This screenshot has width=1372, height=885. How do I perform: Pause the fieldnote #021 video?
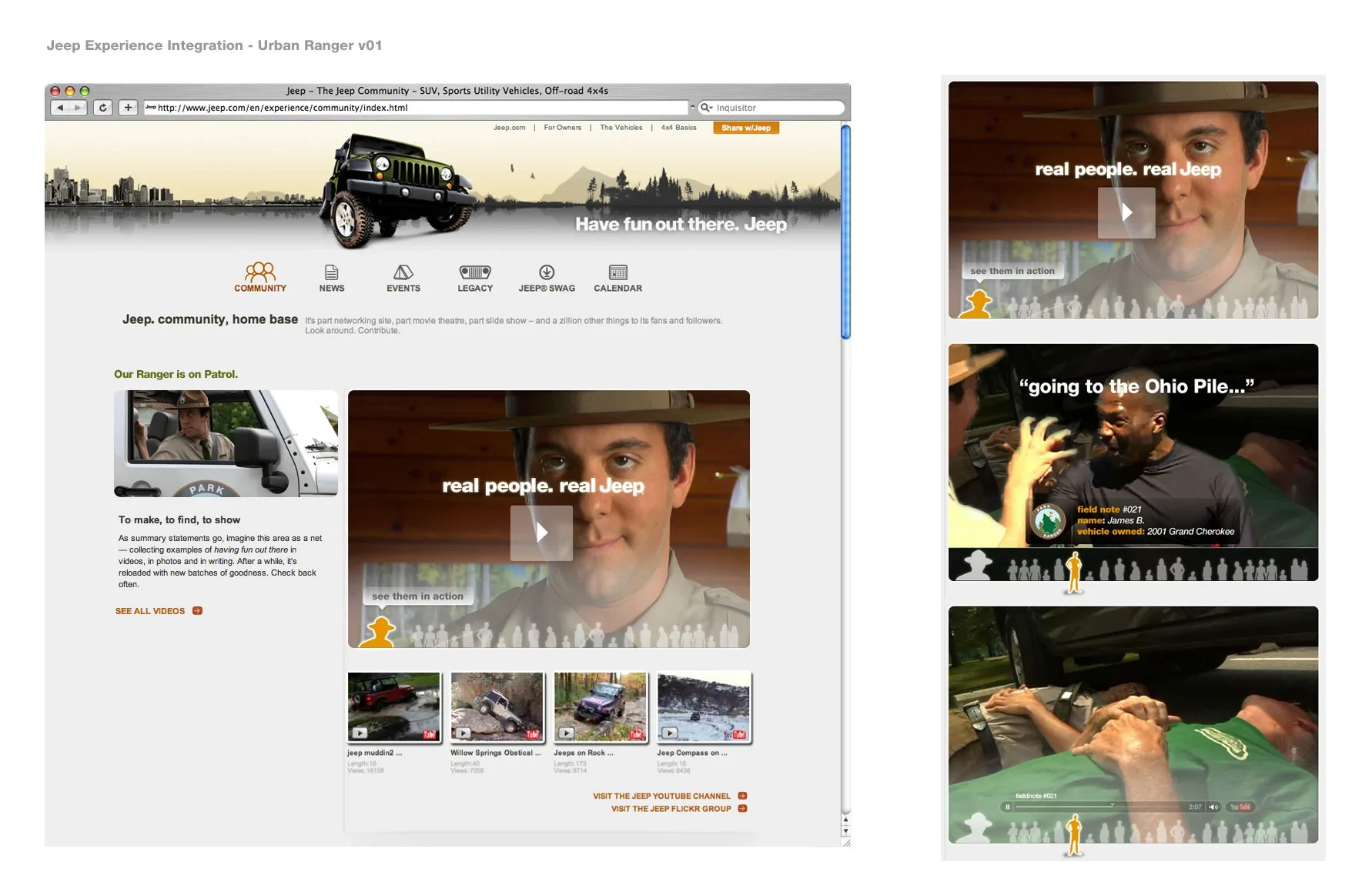(x=1007, y=807)
